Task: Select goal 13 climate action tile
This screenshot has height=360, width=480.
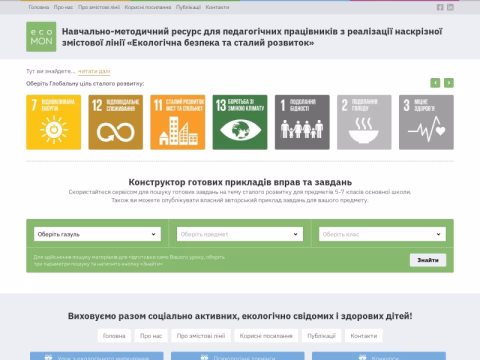Action: pyautogui.click(x=240, y=122)
